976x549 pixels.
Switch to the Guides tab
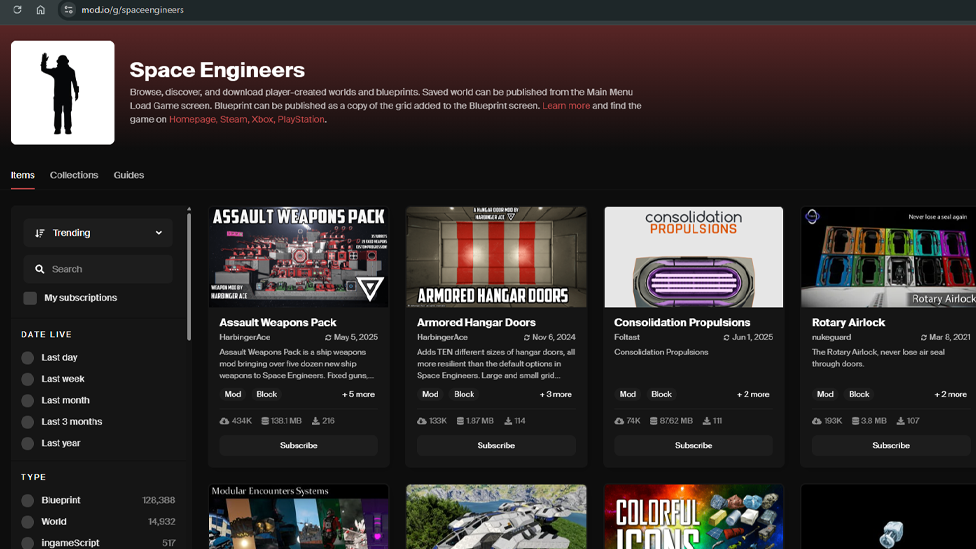[x=129, y=175]
